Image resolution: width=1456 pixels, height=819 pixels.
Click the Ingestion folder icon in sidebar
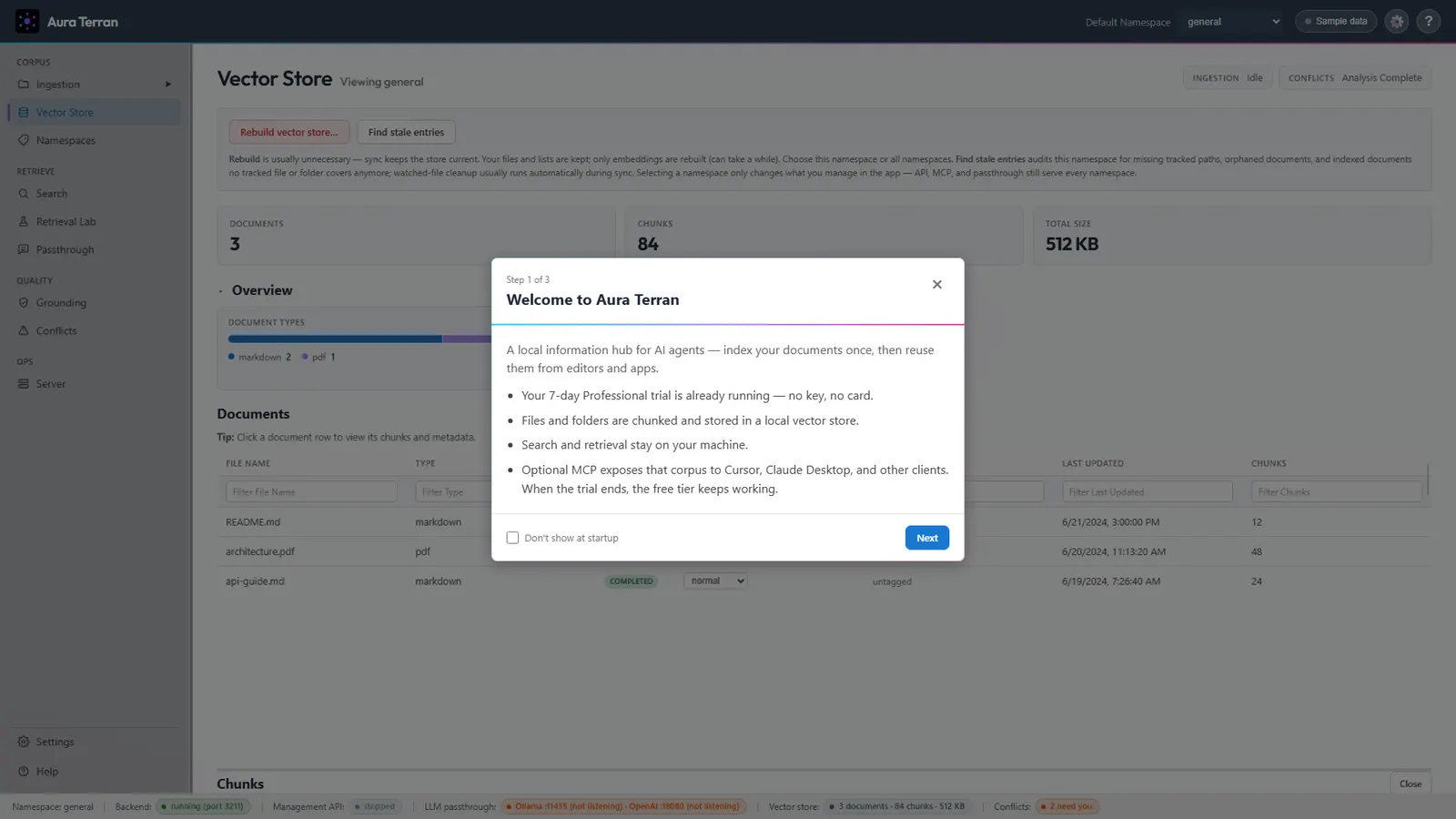(24, 85)
